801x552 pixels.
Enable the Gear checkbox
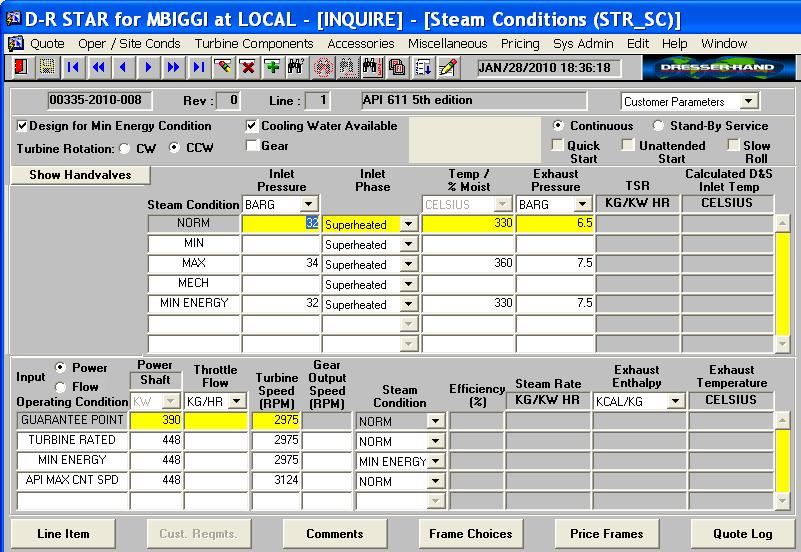click(251, 146)
